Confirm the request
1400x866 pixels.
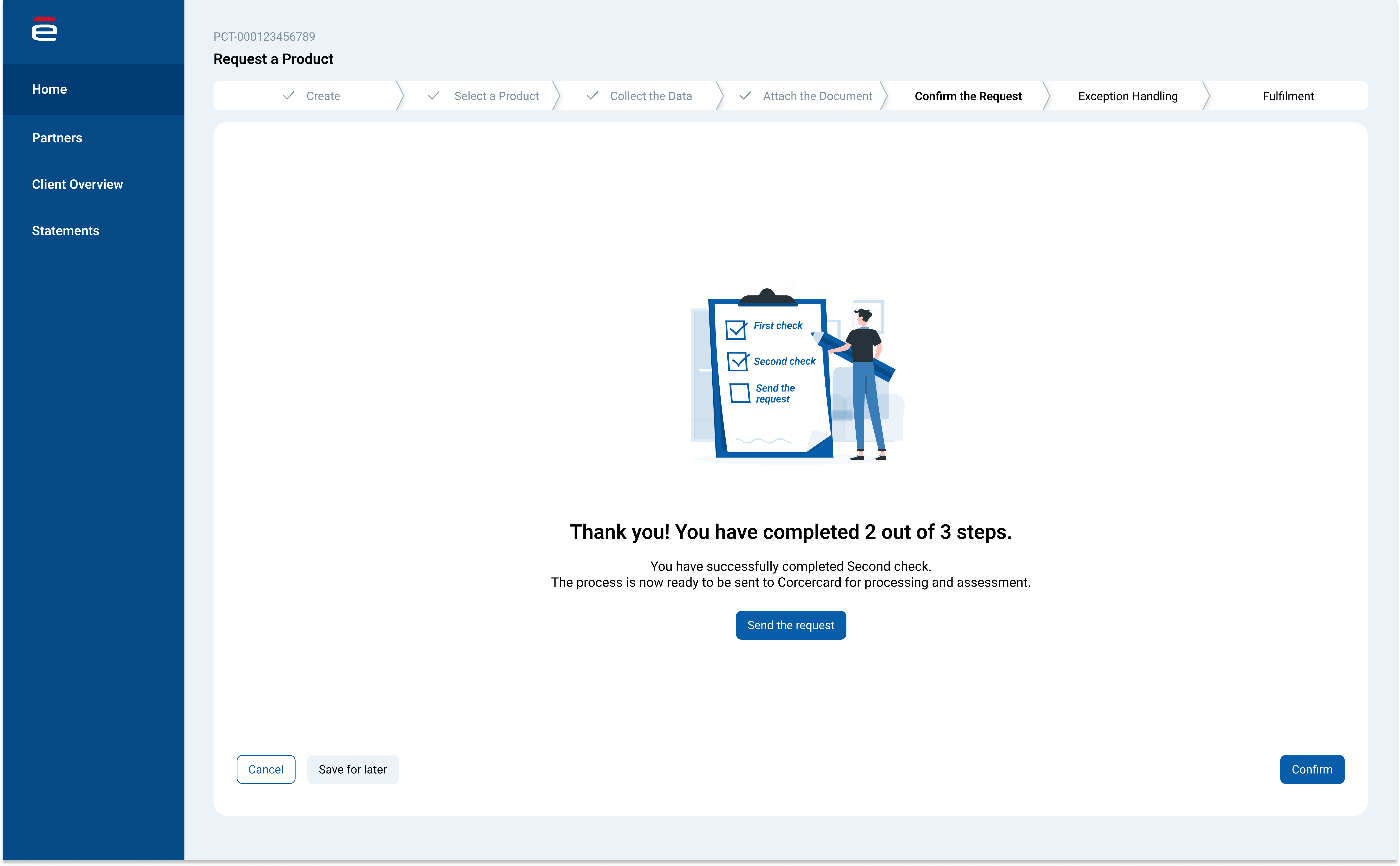tap(1312, 769)
